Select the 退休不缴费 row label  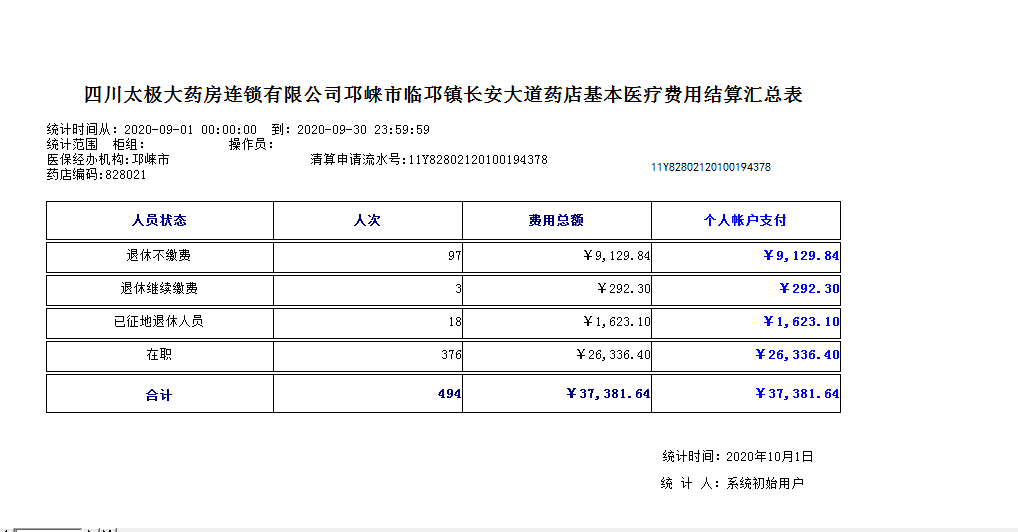click(x=159, y=256)
